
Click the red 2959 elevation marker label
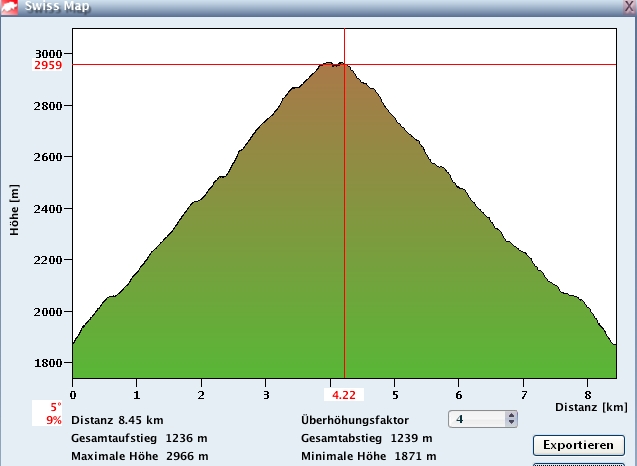pyautogui.click(x=48, y=66)
